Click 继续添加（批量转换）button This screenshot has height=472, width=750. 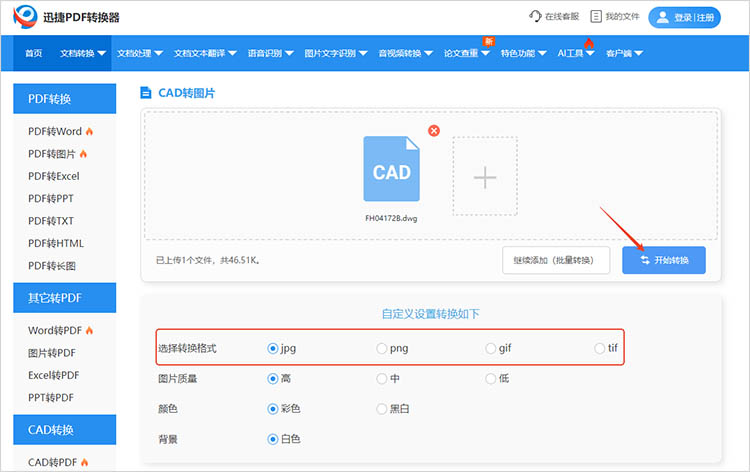[556, 260]
